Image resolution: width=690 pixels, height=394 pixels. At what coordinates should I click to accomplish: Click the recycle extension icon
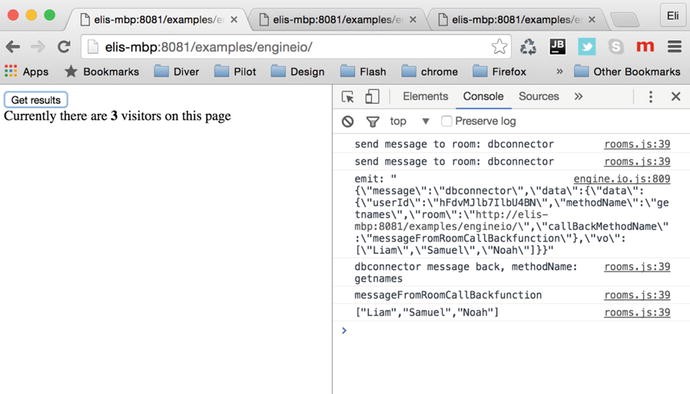coord(528,47)
